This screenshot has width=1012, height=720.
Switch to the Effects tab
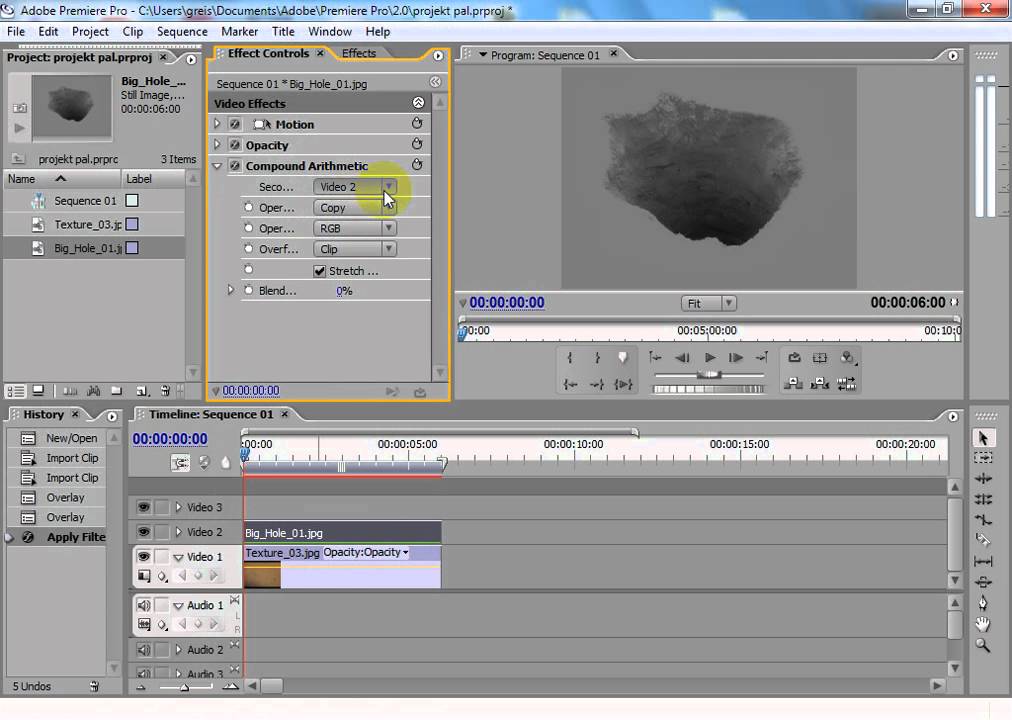coord(359,54)
